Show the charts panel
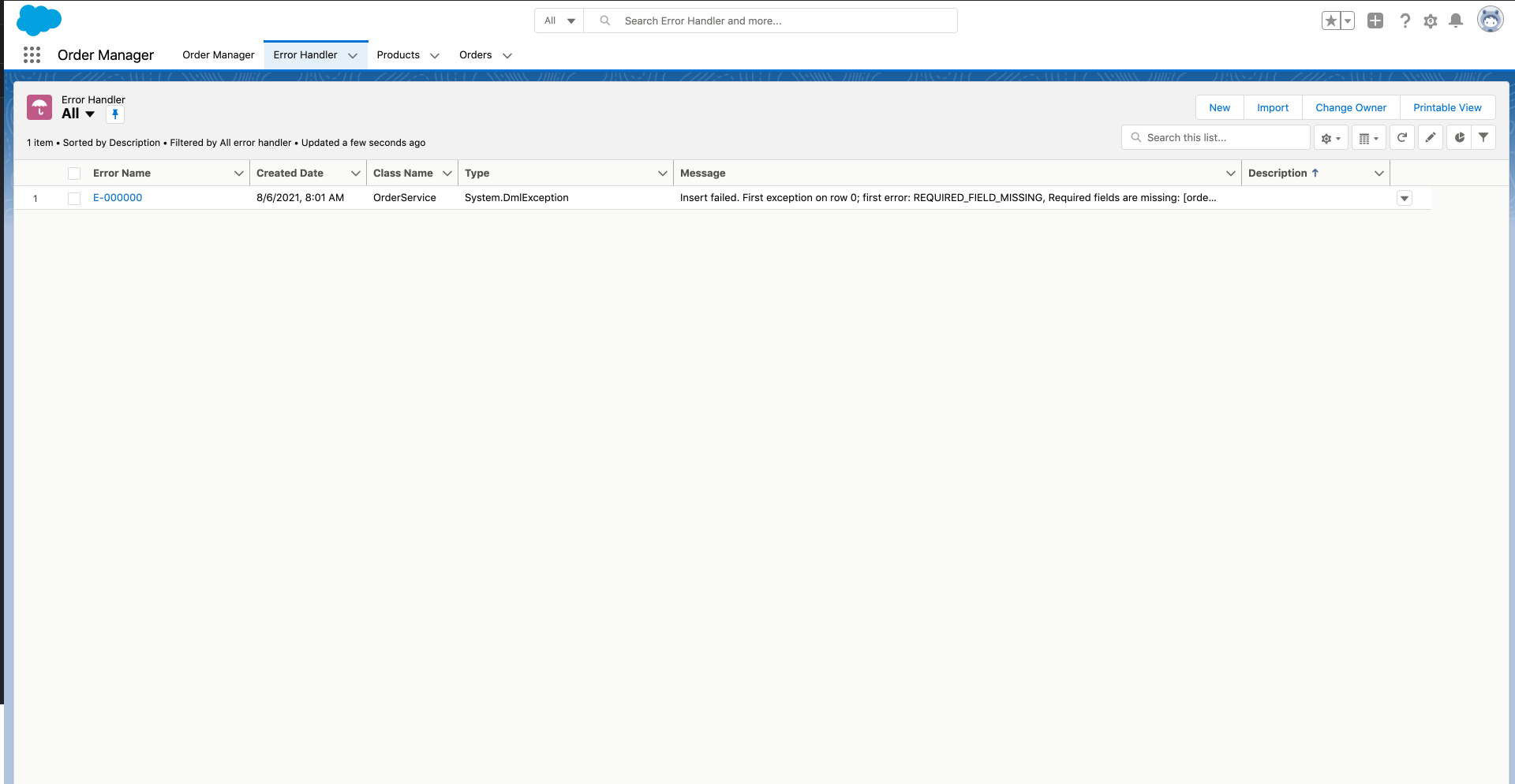 [1460, 137]
